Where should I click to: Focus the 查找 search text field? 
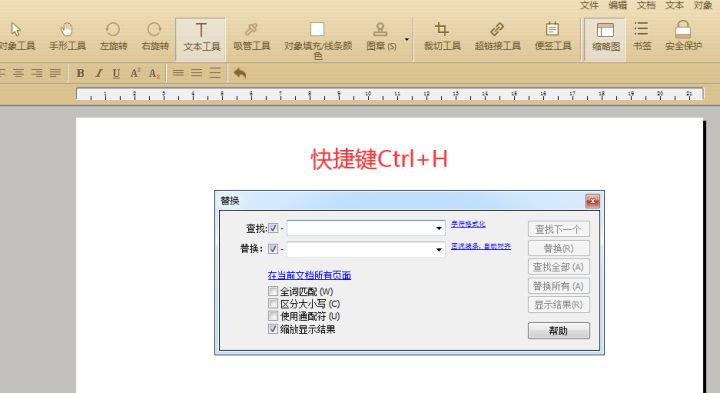click(x=366, y=228)
